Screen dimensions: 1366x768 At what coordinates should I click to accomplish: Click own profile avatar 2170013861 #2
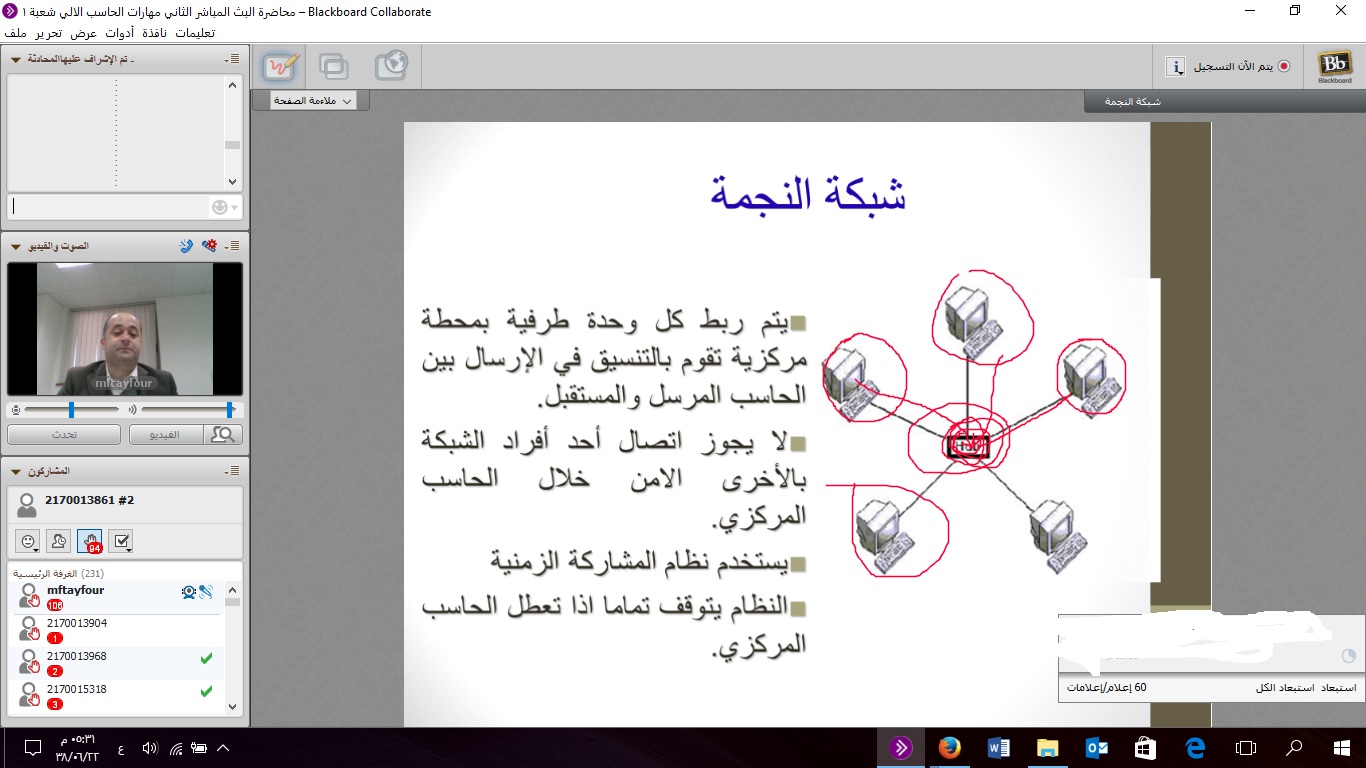coord(27,505)
